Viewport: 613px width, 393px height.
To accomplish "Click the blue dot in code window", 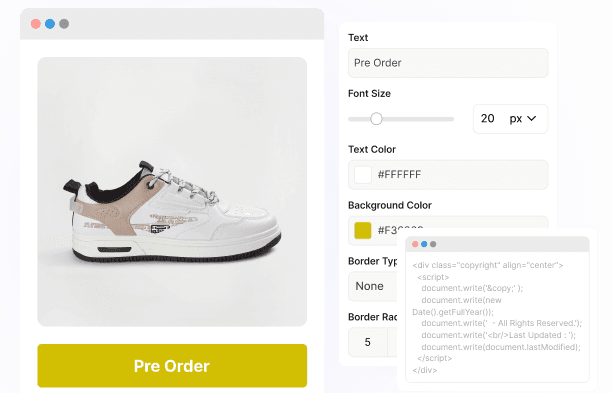I will coord(424,244).
